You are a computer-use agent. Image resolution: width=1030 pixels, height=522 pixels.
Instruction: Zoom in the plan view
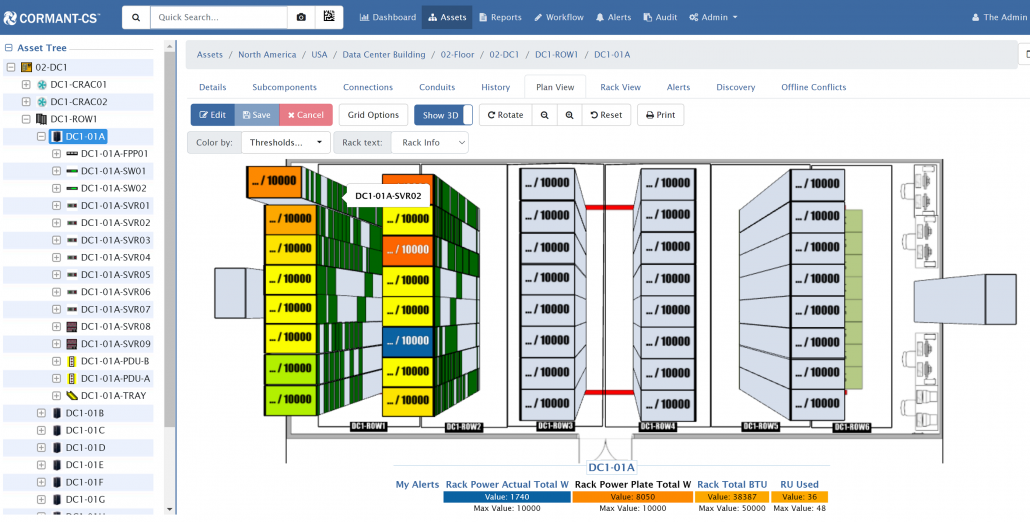tap(569, 115)
